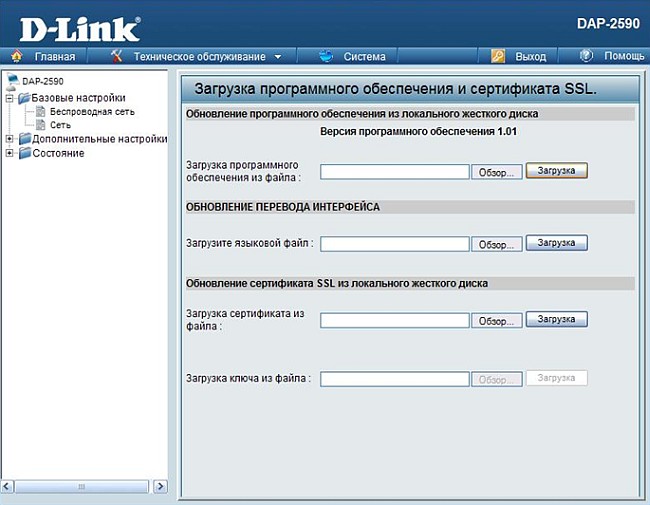Viewport: 650px width, 505px height.
Task: Click the Беспроводная сеть page icon
Action: [x=41, y=112]
